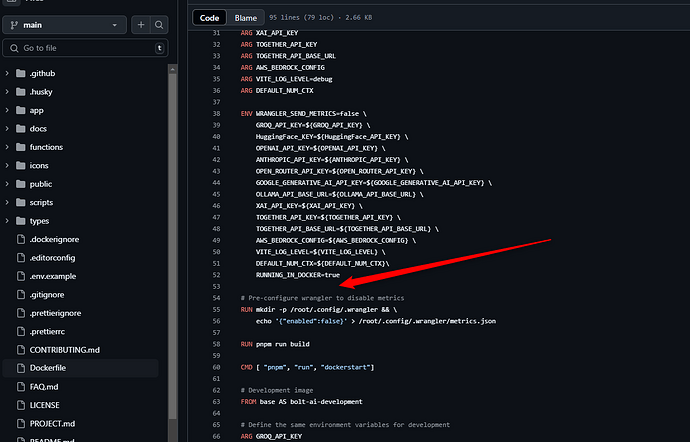Screen dimensions: 690x442
Task: Open the .husky folder
Action: tap(41, 92)
